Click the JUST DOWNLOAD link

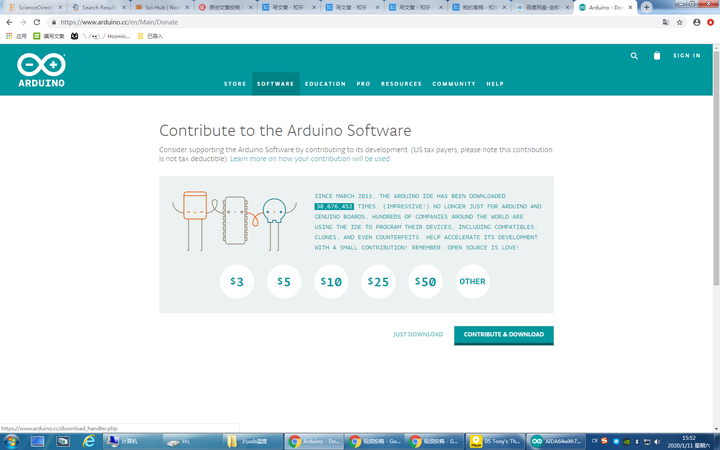coord(418,334)
